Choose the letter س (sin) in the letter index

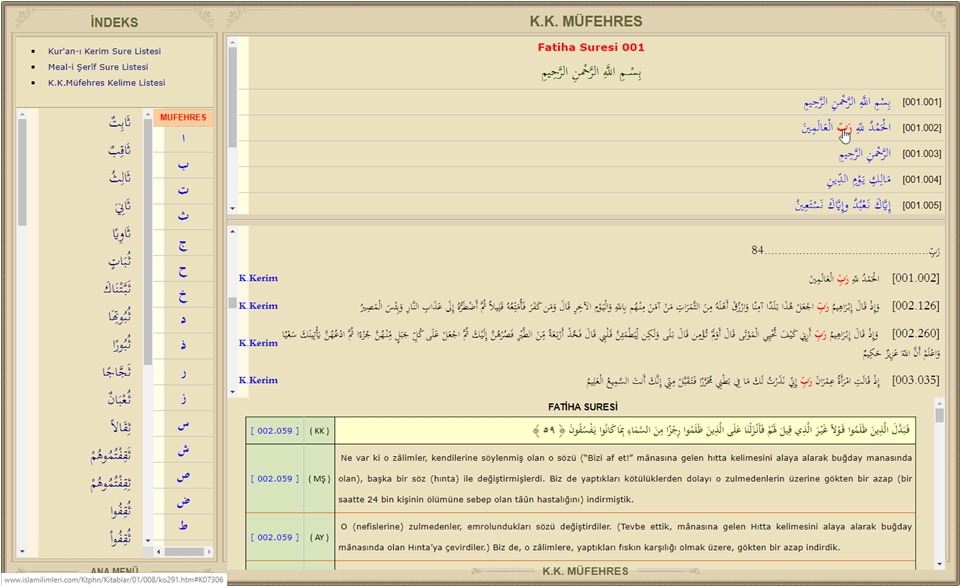183,425
